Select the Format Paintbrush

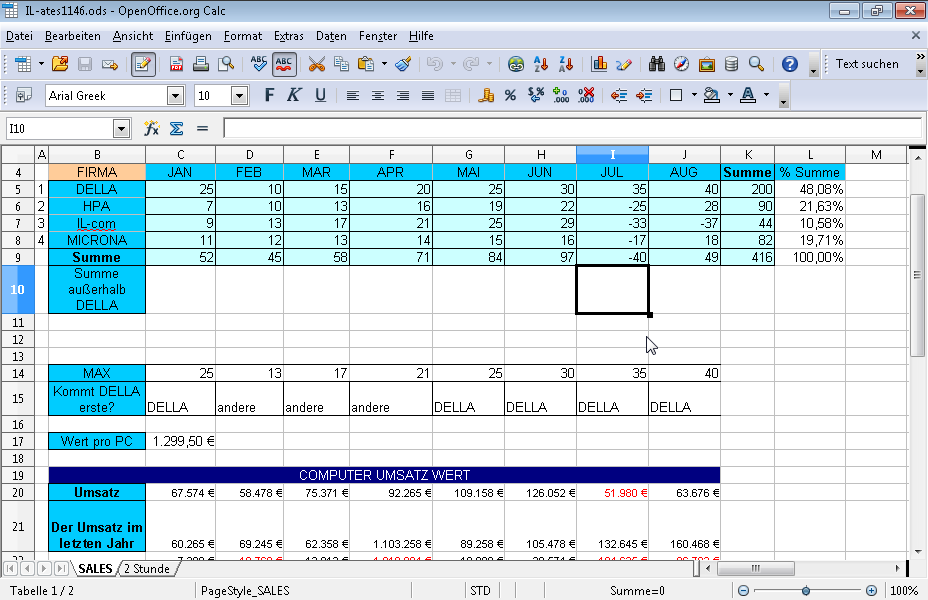click(404, 64)
